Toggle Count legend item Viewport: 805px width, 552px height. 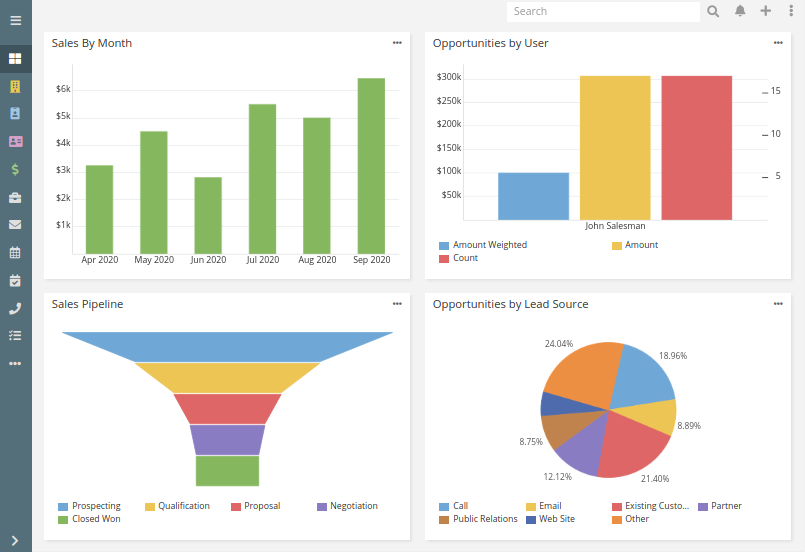click(458, 258)
